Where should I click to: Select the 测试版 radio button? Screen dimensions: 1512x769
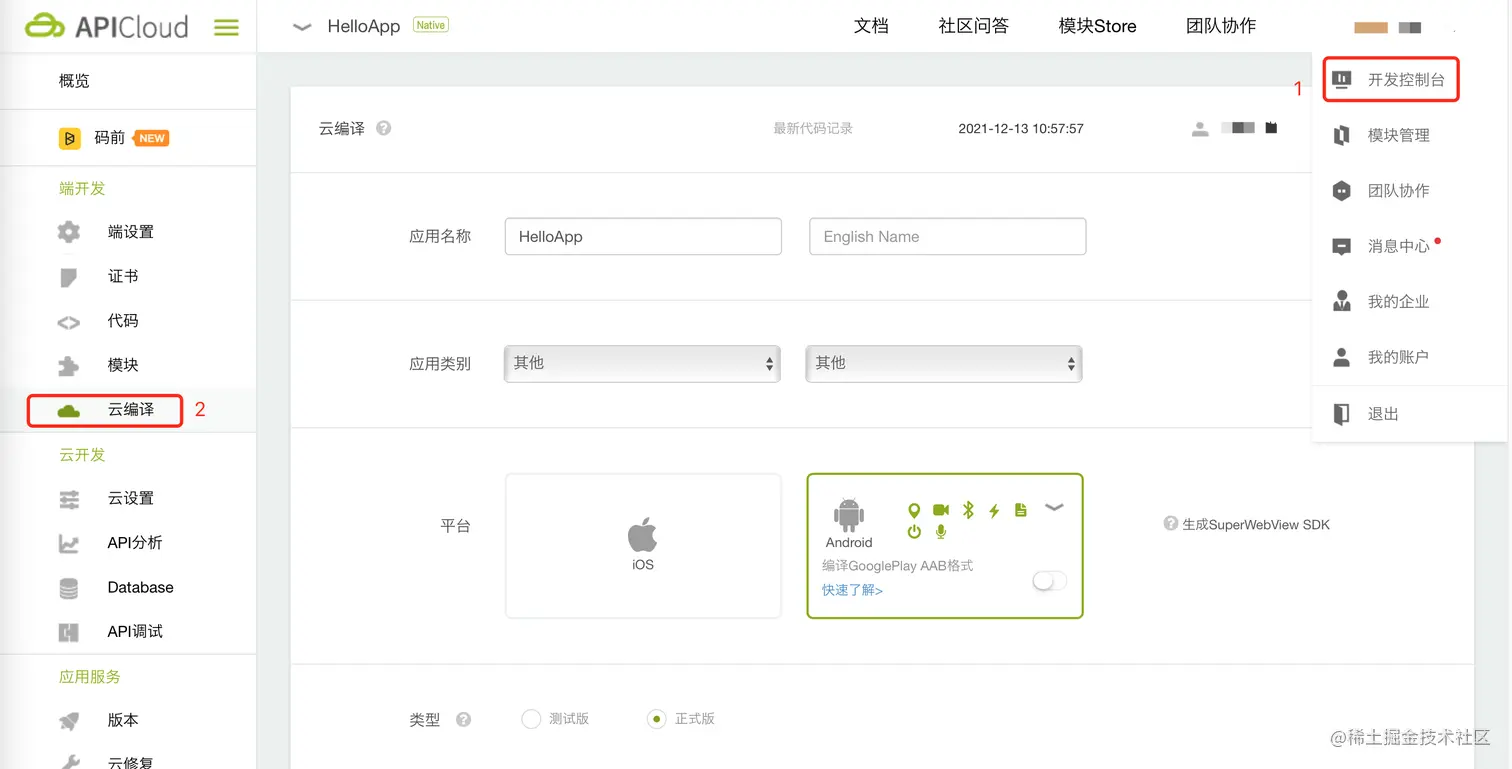pyautogui.click(x=531, y=718)
